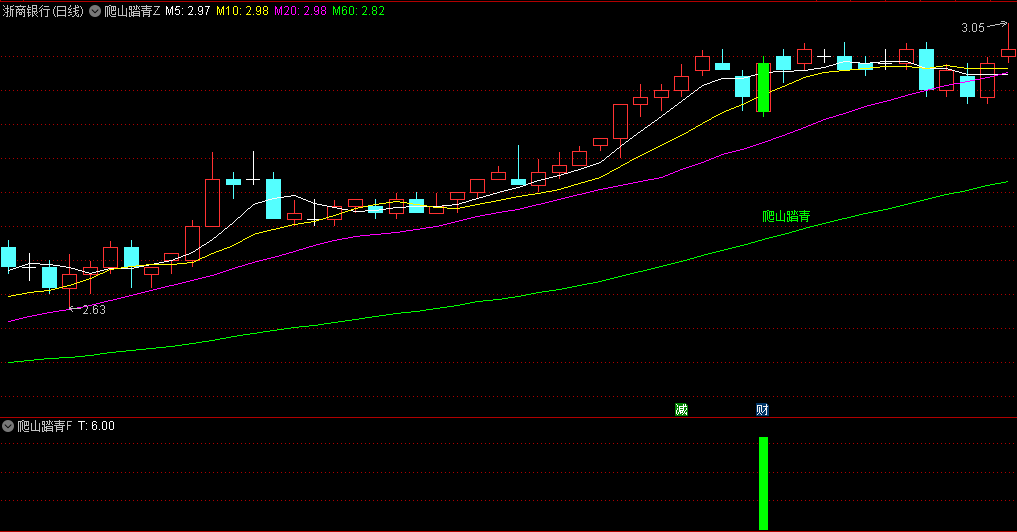
Task: Click the 2.63 low price label
Action: [x=94, y=310]
